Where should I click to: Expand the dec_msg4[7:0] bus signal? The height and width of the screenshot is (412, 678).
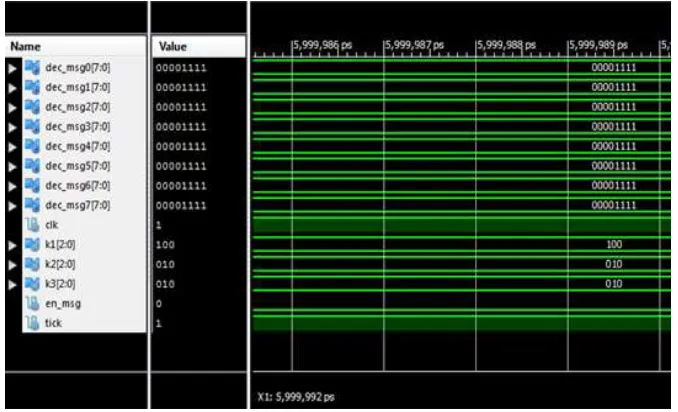[x=12, y=147]
